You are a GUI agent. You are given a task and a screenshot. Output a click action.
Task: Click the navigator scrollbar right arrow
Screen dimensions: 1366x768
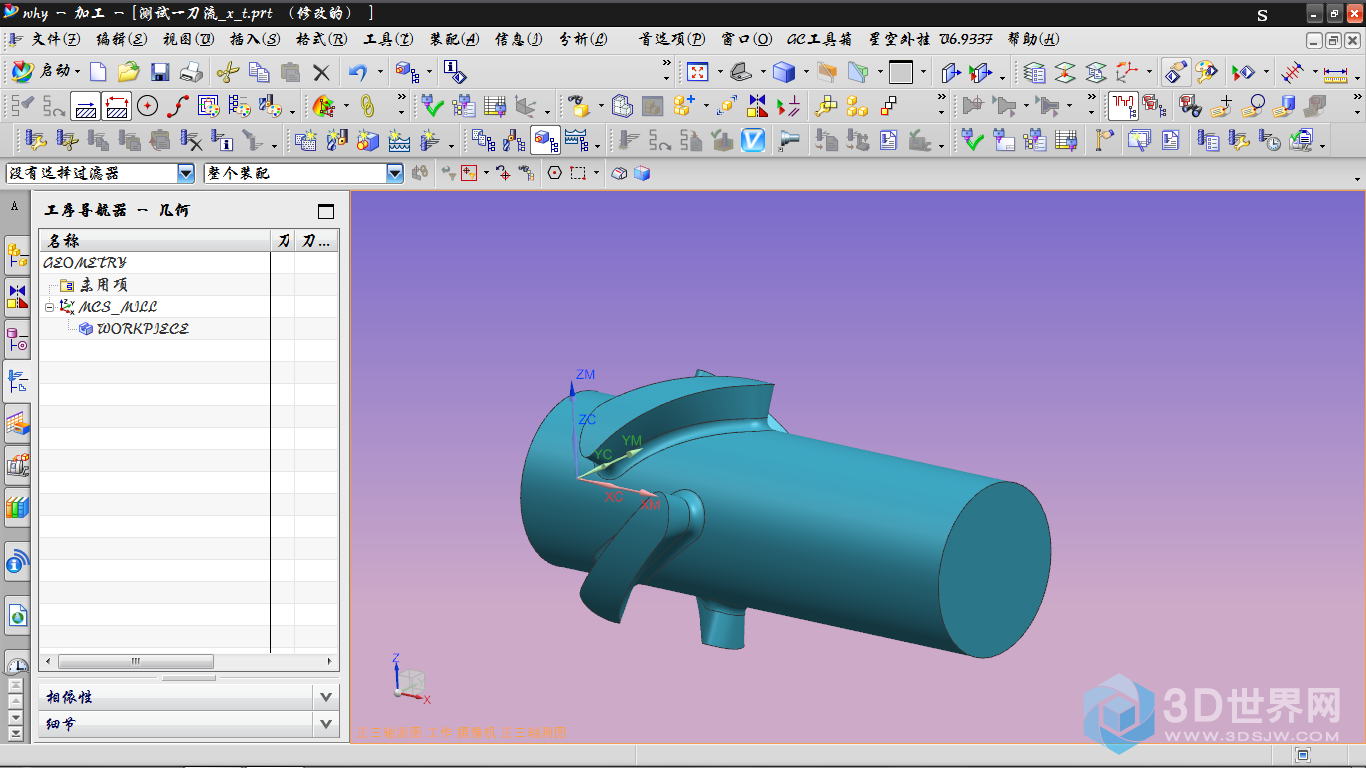[331, 662]
